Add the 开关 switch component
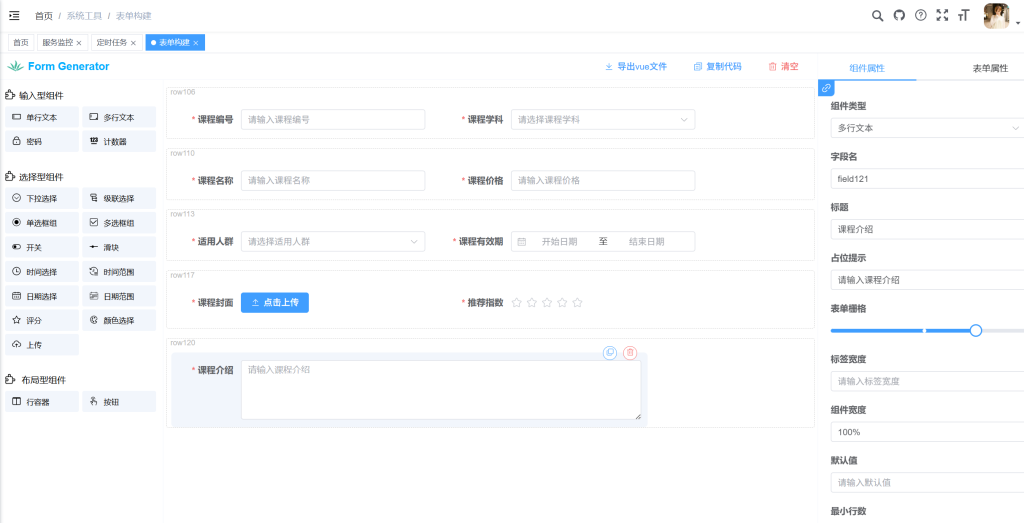 (x=42, y=246)
